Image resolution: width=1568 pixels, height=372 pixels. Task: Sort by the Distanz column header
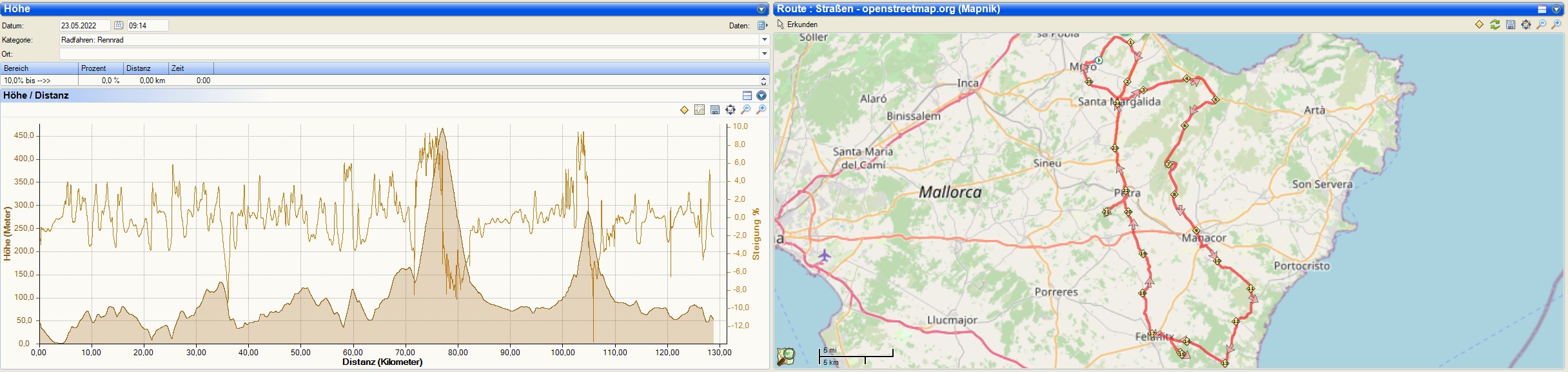tap(146, 68)
